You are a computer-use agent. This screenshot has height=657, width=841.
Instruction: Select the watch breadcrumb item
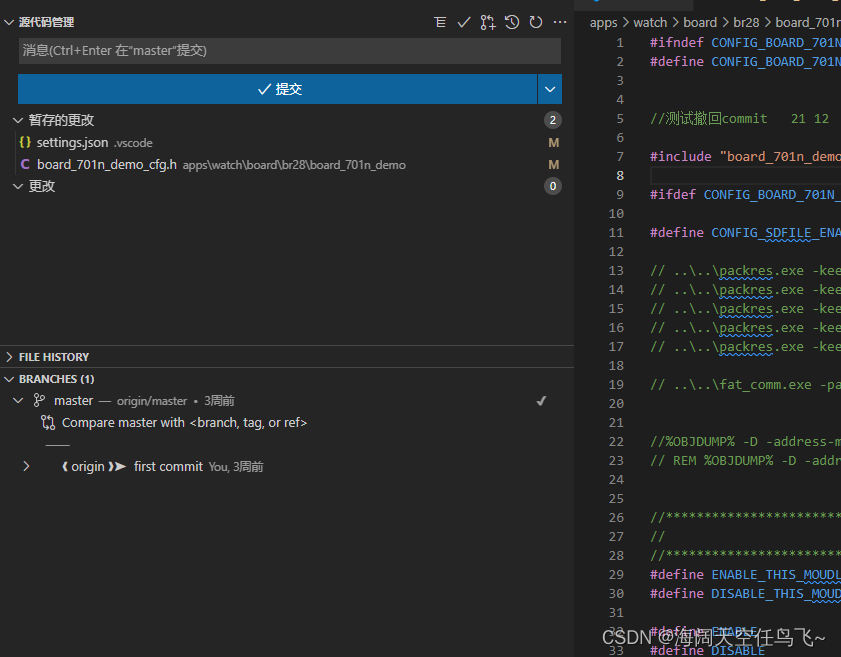[649, 21]
